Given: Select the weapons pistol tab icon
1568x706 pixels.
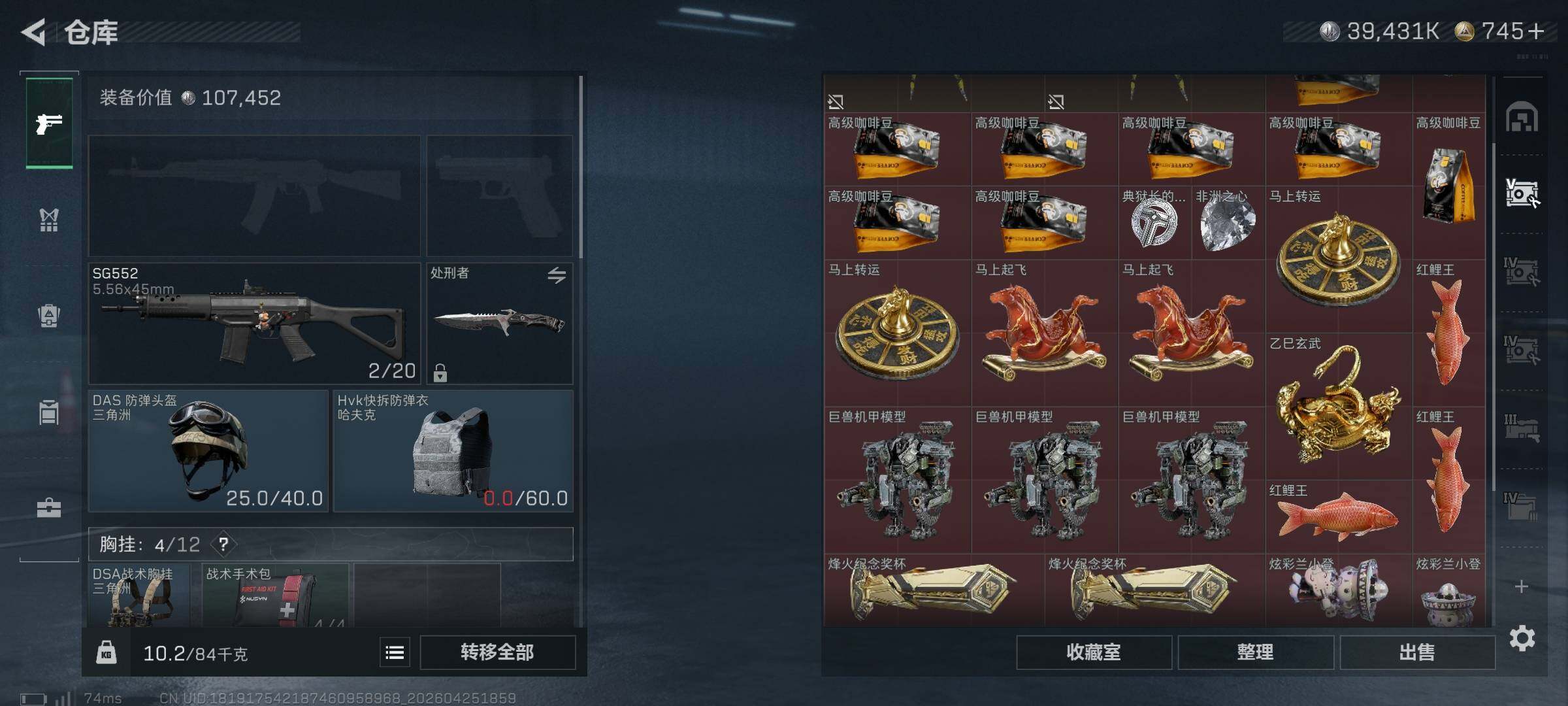Looking at the screenshot, I should click(49, 124).
